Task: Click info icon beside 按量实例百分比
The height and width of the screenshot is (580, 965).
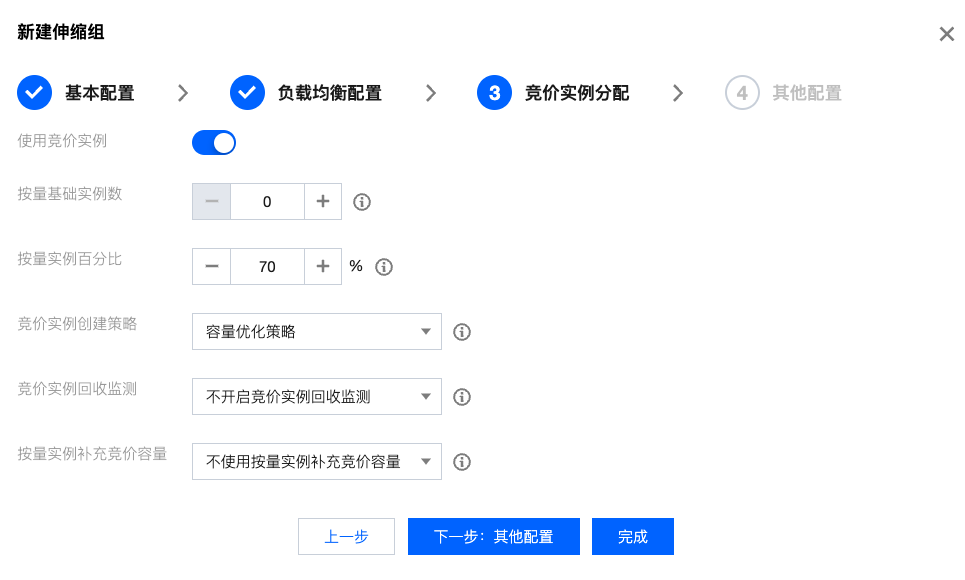Action: tap(384, 267)
